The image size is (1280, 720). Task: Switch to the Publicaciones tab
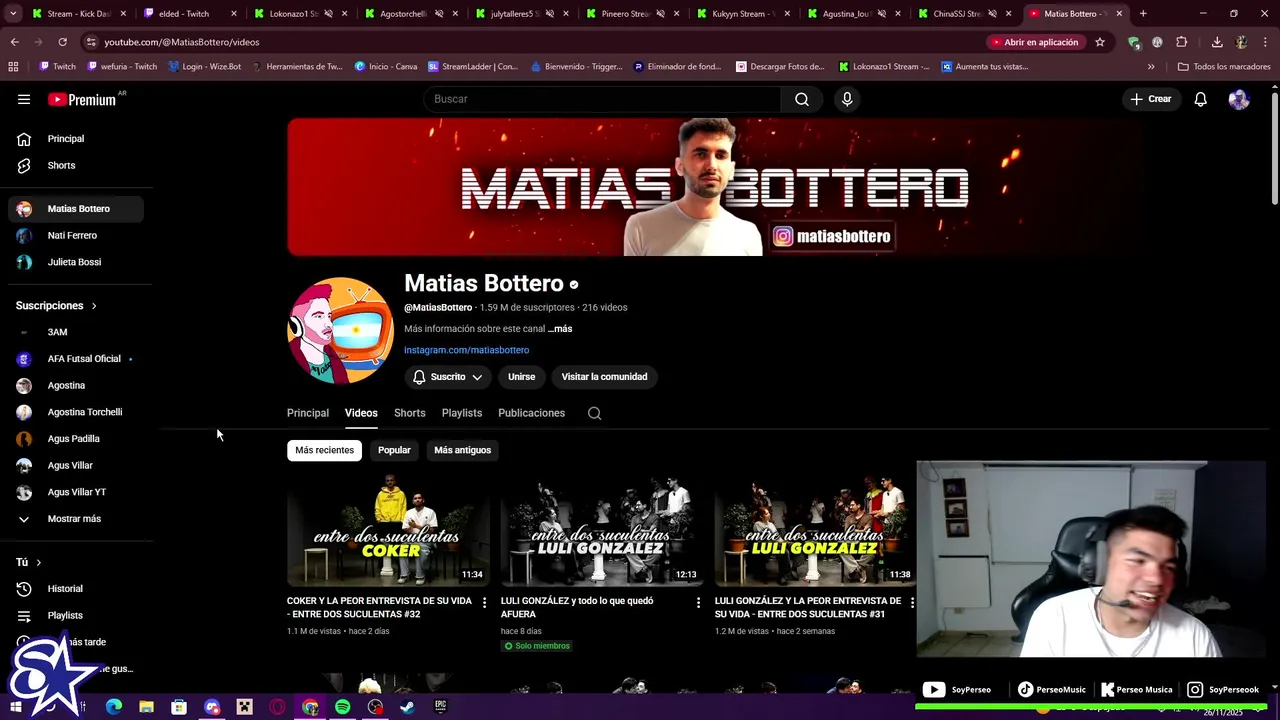point(532,413)
